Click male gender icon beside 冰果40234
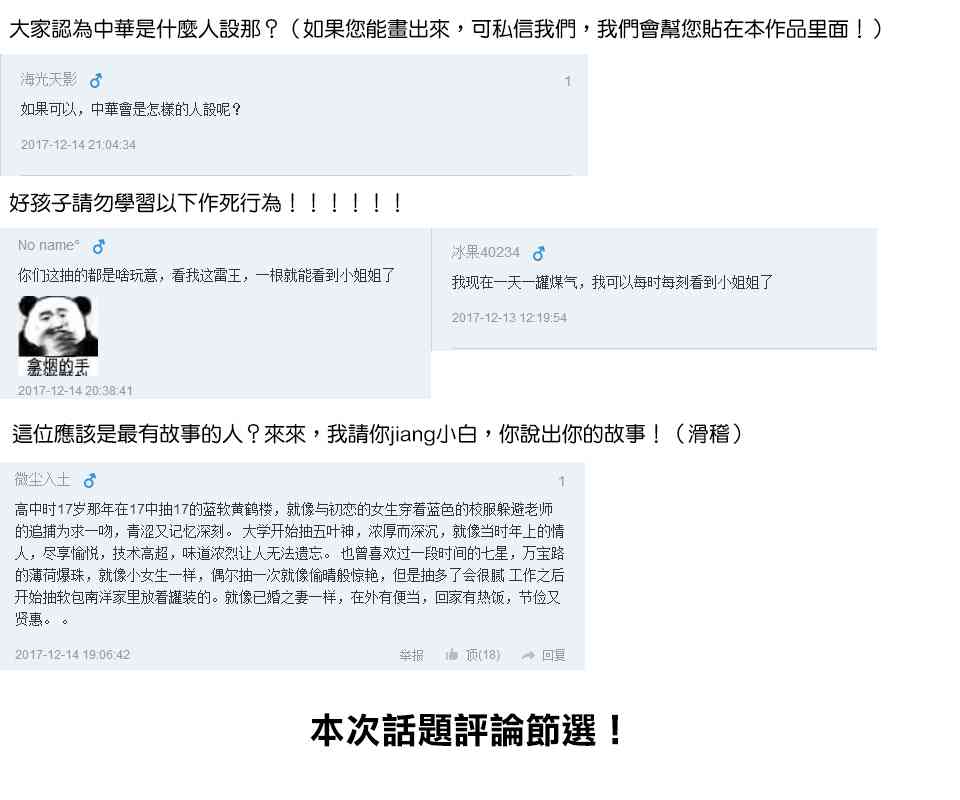960x800 pixels. click(x=539, y=253)
